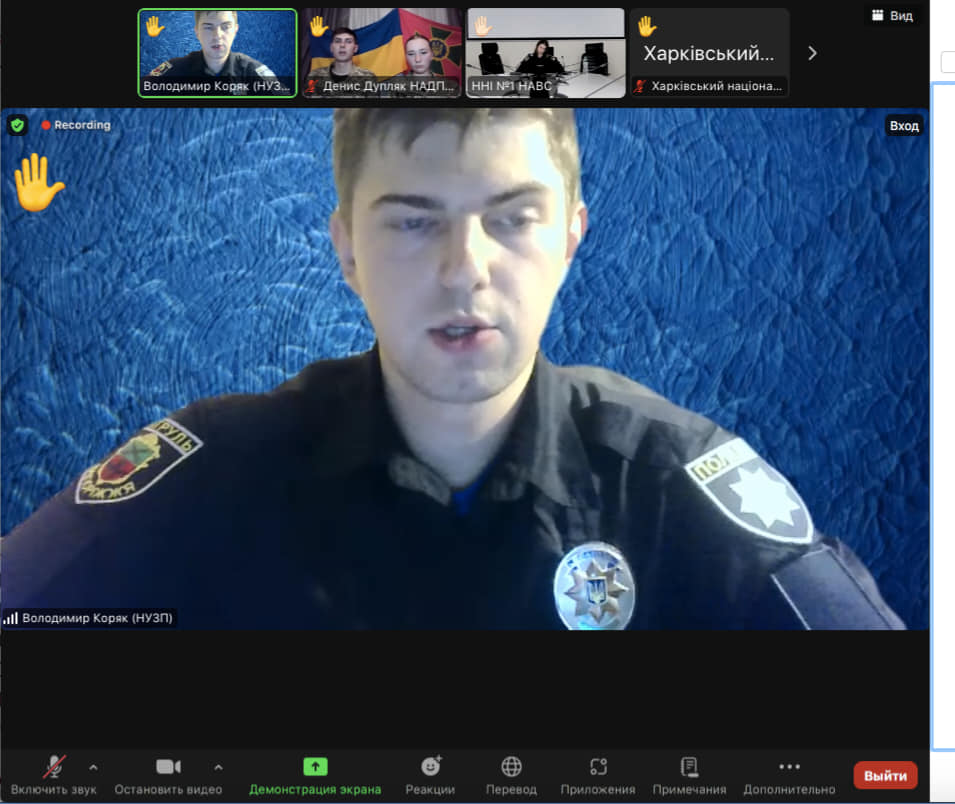Click the green shield encryption icon
955x804 pixels.
click(x=17, y=125)
